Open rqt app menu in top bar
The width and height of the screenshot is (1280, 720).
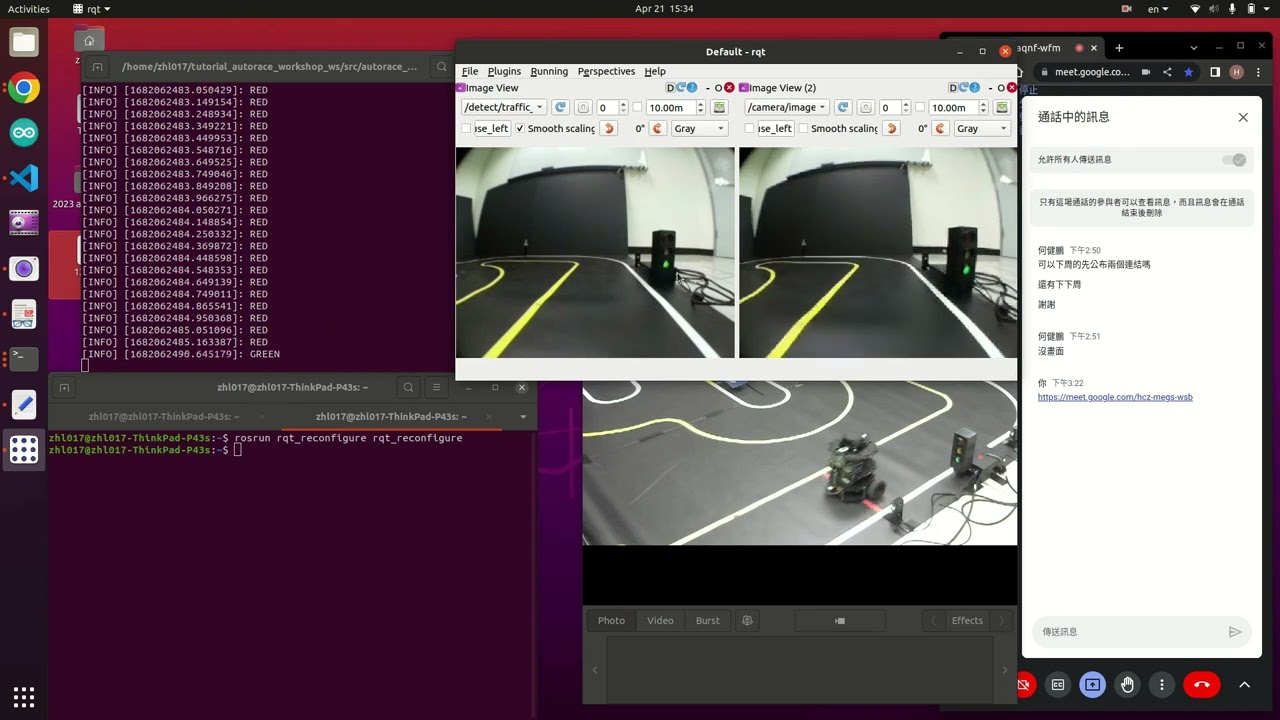[x=91, y=9]
